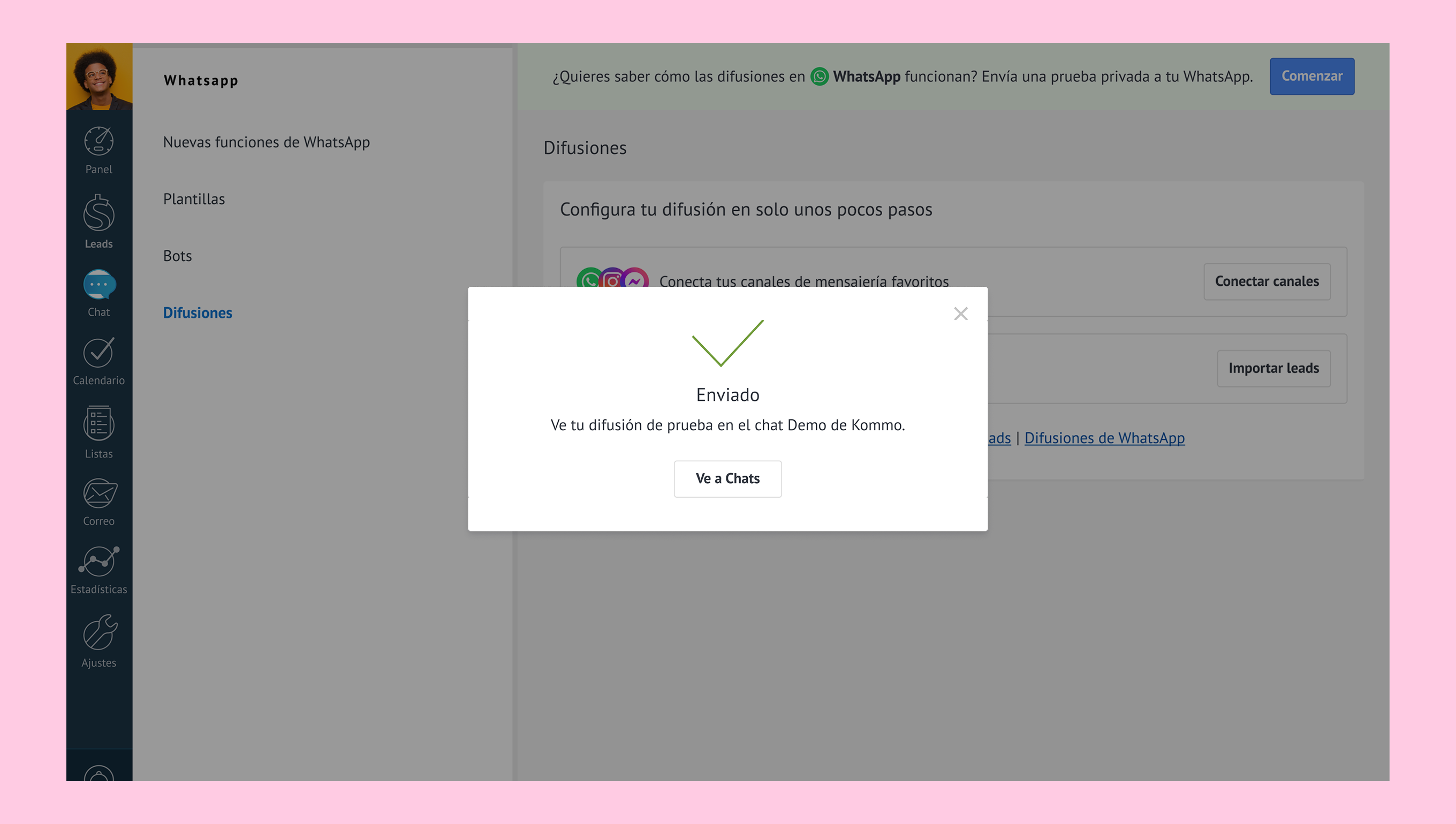Open Listas icon in sidebar
Screen dimensions: 1456x824
click(98, 423)
